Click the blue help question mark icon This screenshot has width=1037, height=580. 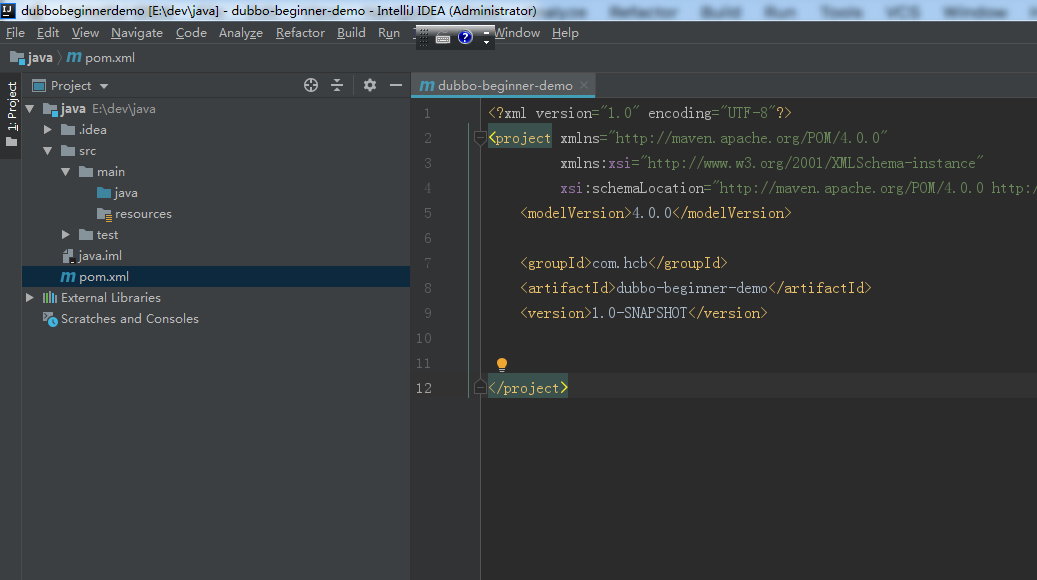[x=466, y=38]
